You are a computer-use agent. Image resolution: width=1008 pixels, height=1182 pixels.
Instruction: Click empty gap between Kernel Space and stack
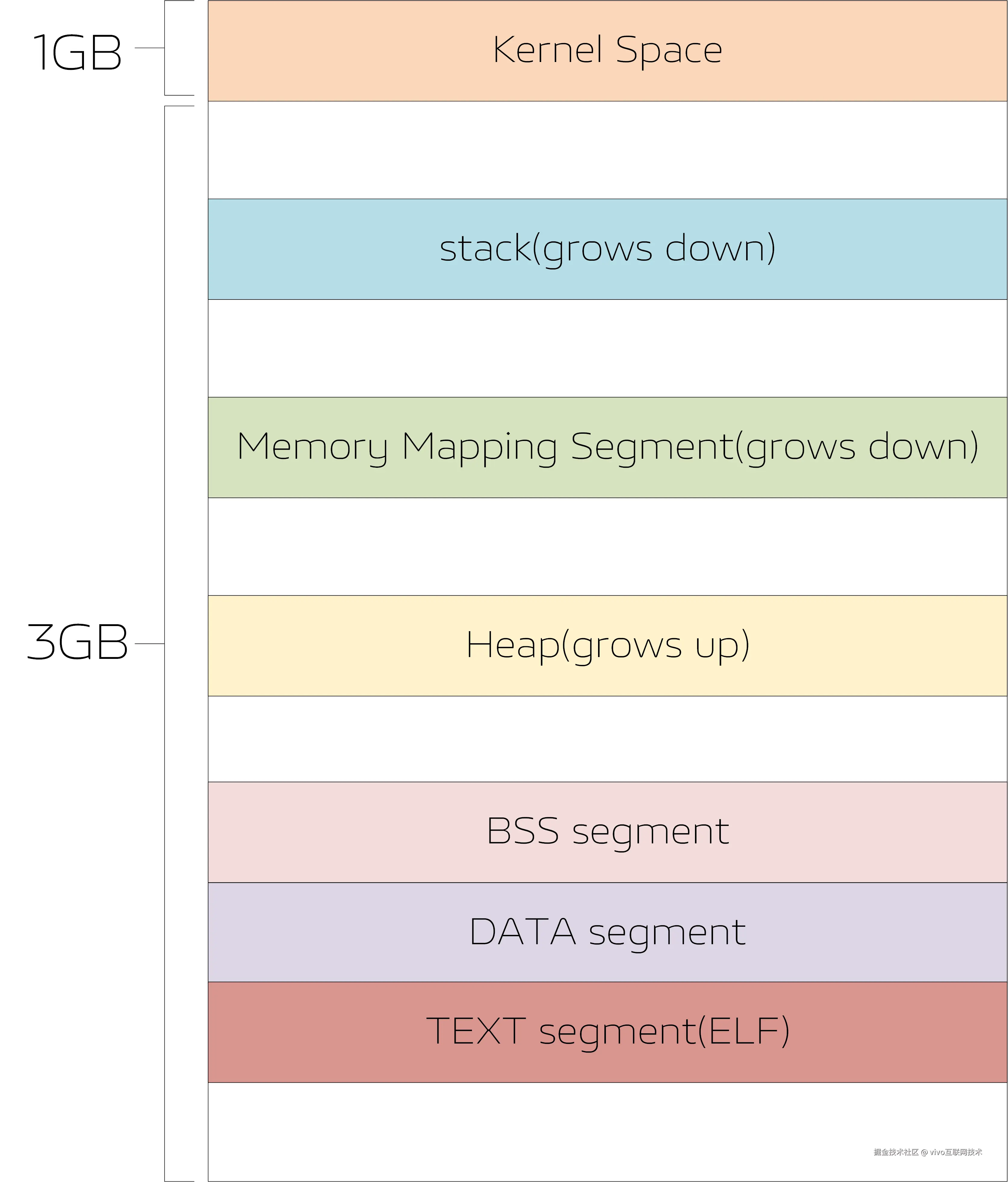(x=607, y=150)
